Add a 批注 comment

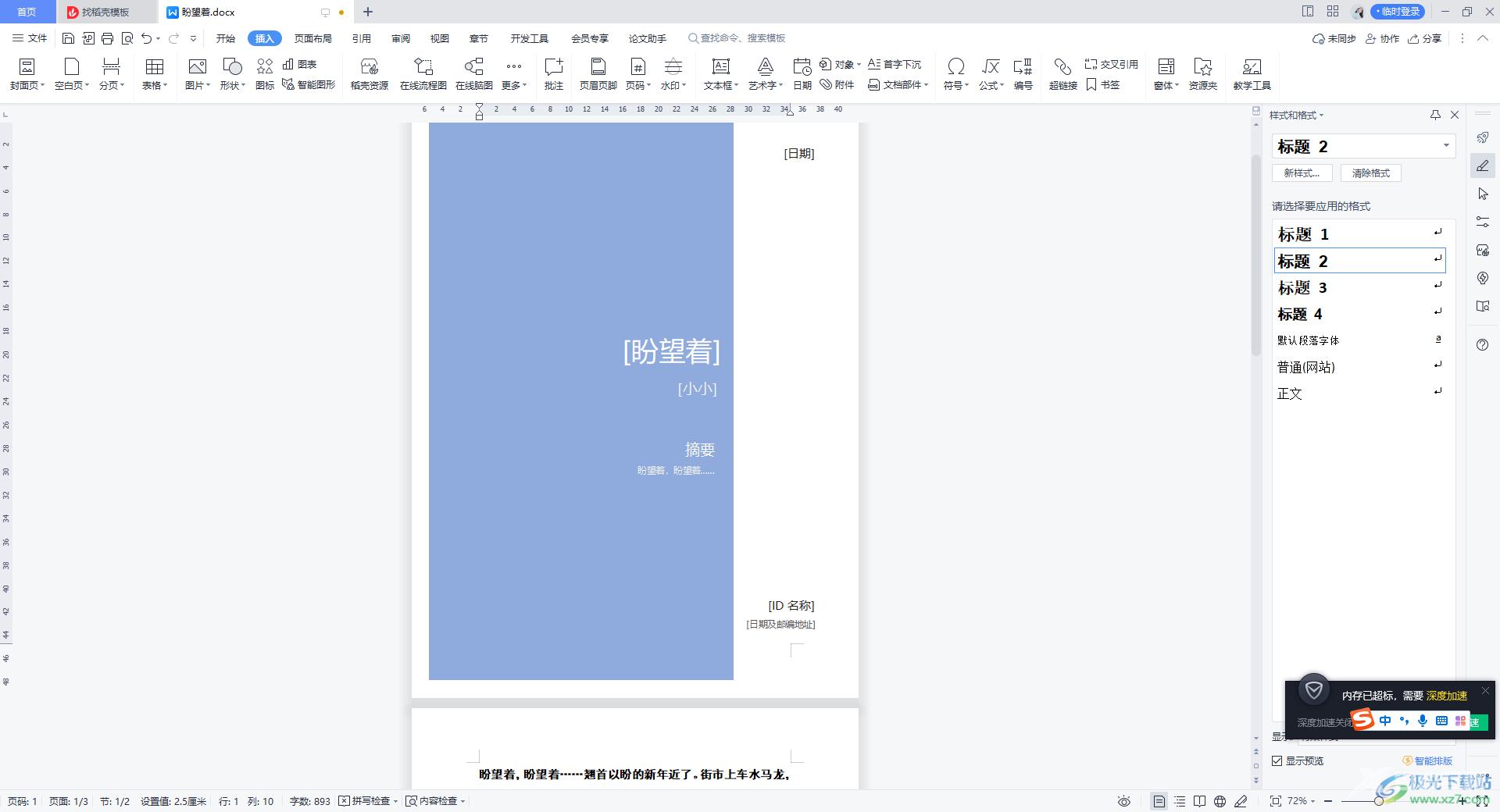pos(553,67)
